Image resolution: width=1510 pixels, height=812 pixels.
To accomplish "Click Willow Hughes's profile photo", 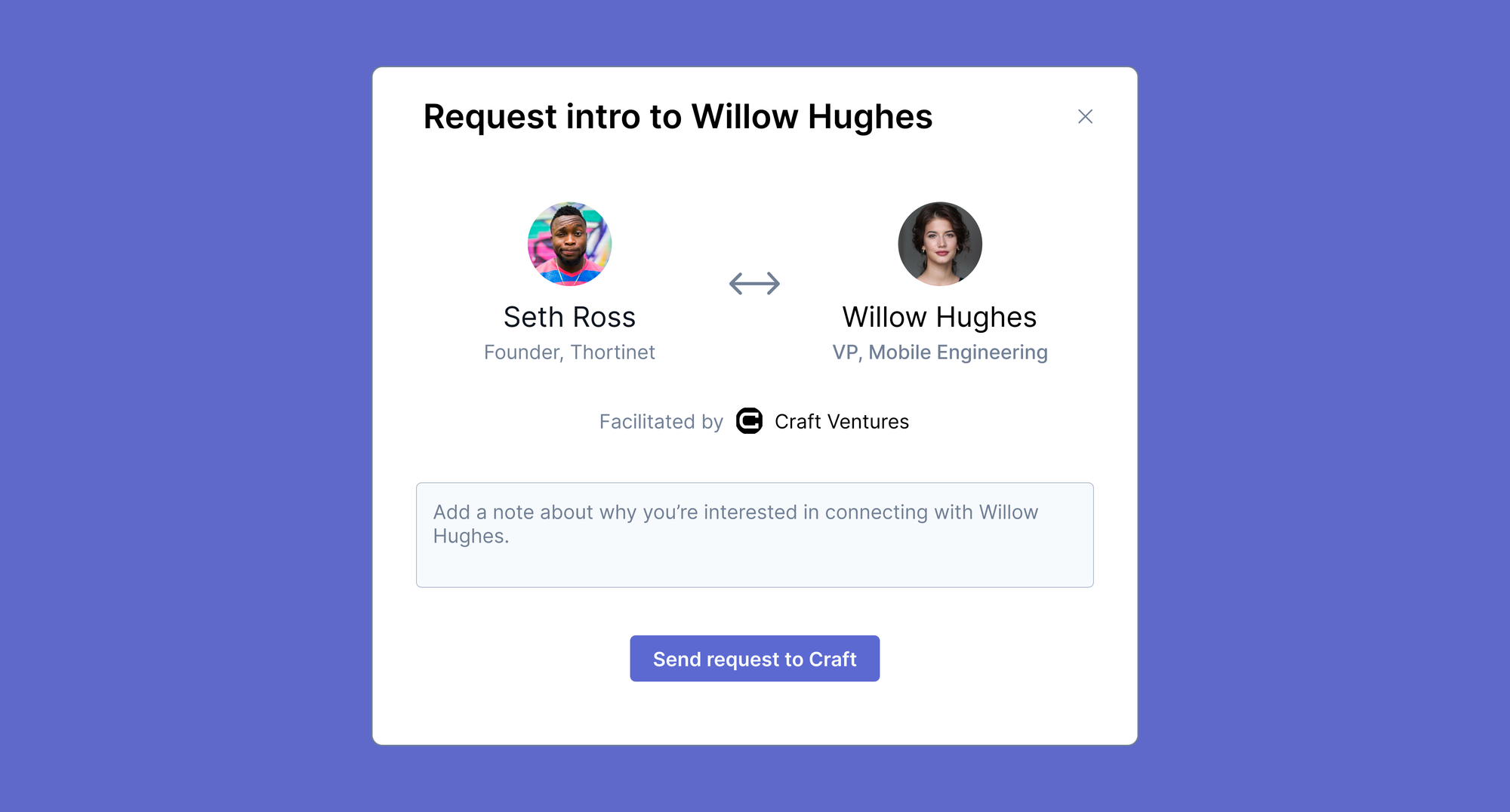I will click(940, 244).
